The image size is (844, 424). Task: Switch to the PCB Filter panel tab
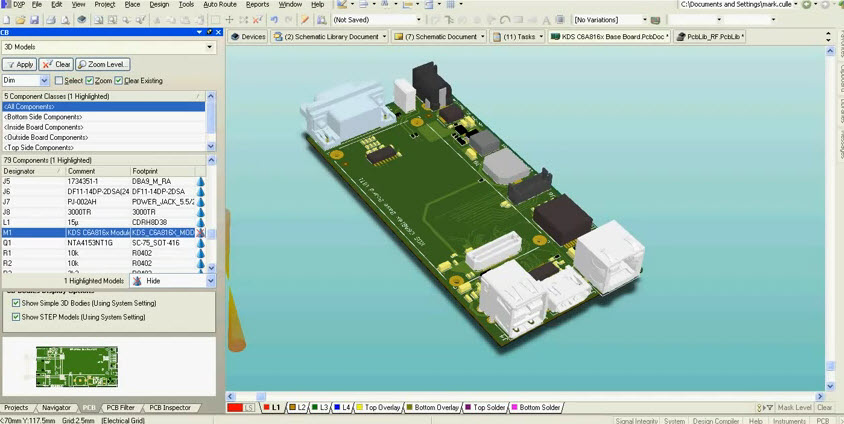[x=120, y=407]
